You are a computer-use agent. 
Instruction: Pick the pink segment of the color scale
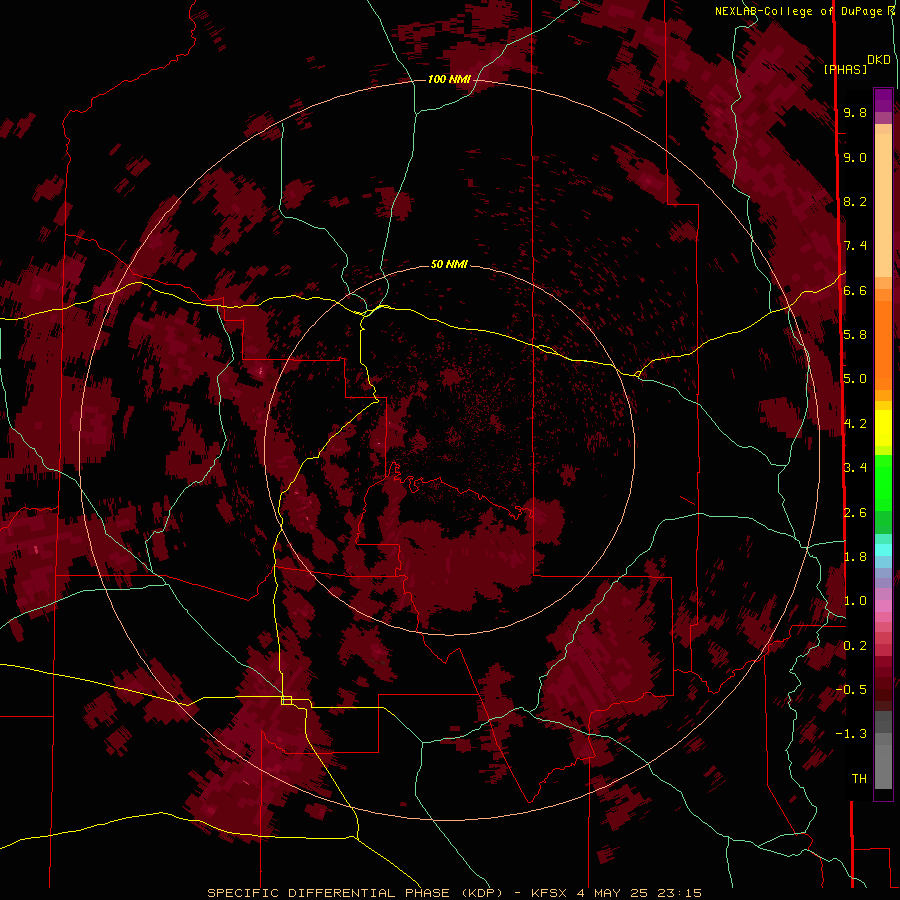tap(883, 606)
